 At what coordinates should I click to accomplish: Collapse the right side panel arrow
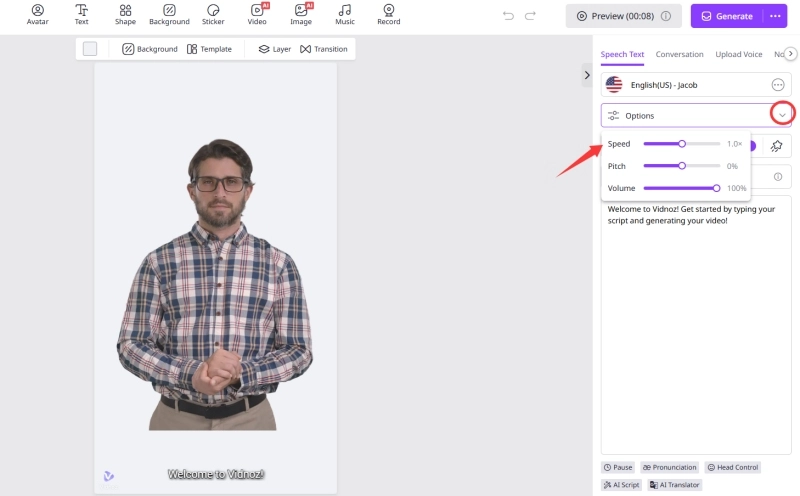[x=587, y=75]
